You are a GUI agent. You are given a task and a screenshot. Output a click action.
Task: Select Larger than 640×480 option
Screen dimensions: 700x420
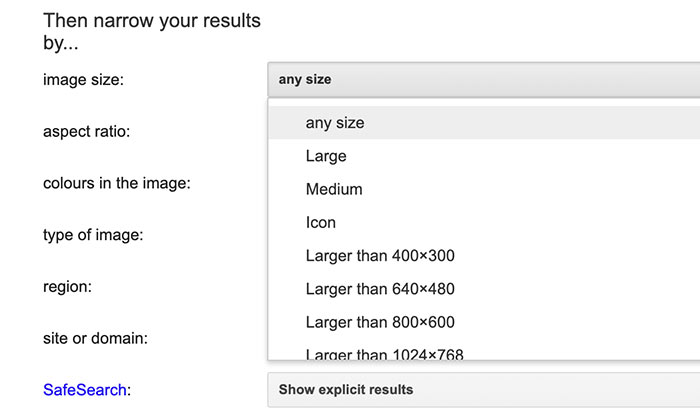(380, 289)
